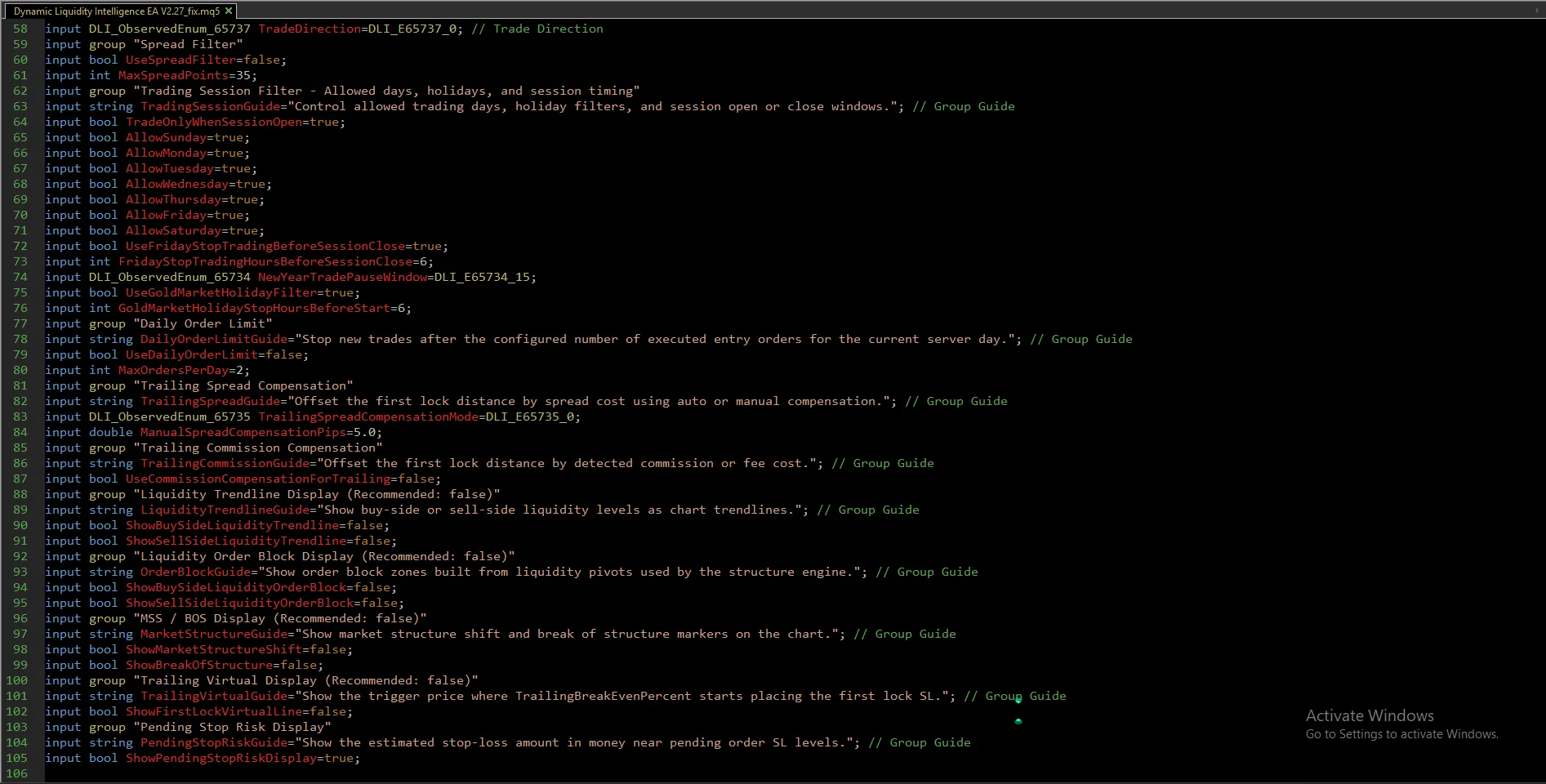Click the UseDailyOrderLimit variable name
Viewport: 1546px width, 784px height.
pyautogui.click(x=192, y=354)
